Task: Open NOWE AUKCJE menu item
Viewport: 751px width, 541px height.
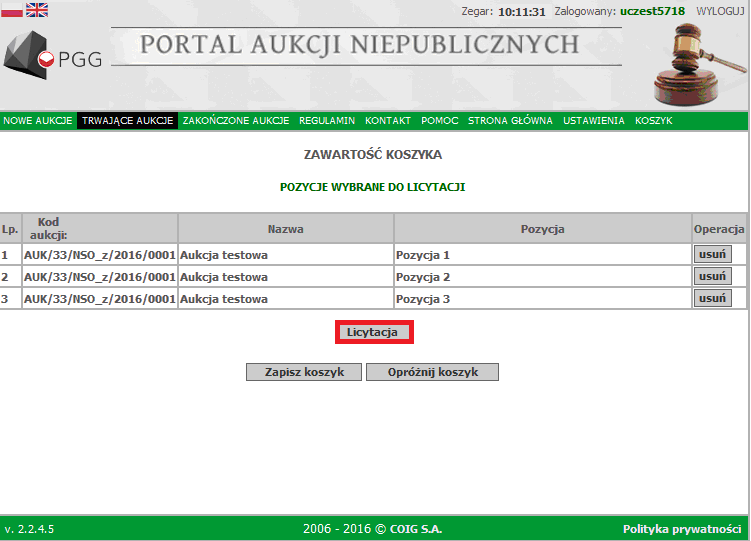Action: click(38, 121)
